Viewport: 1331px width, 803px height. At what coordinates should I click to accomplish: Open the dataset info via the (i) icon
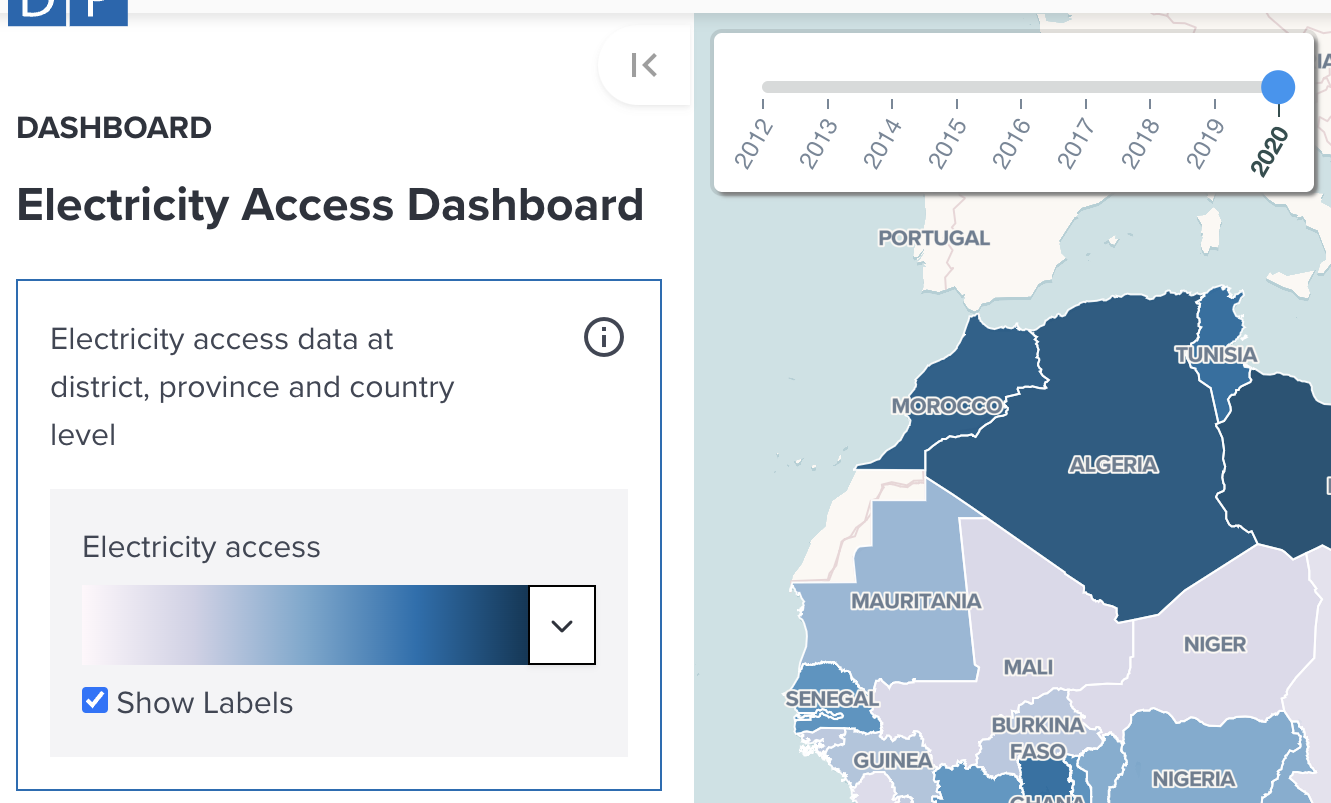click(603, 337)
